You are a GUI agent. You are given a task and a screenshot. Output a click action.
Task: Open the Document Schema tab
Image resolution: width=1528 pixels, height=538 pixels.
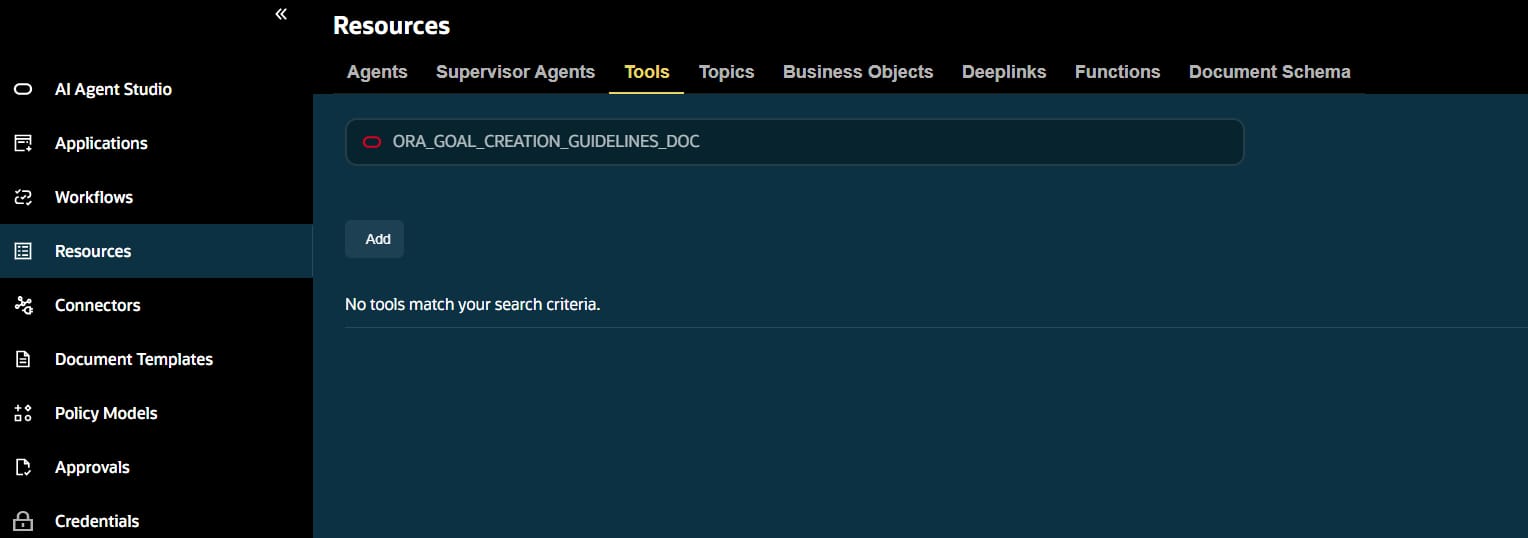point(1269,72)
